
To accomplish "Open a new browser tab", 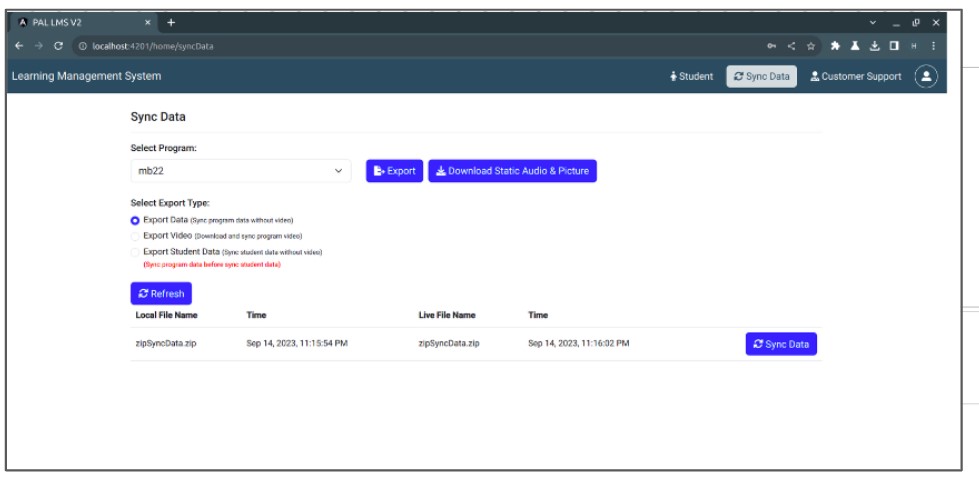I will [171, 22].
